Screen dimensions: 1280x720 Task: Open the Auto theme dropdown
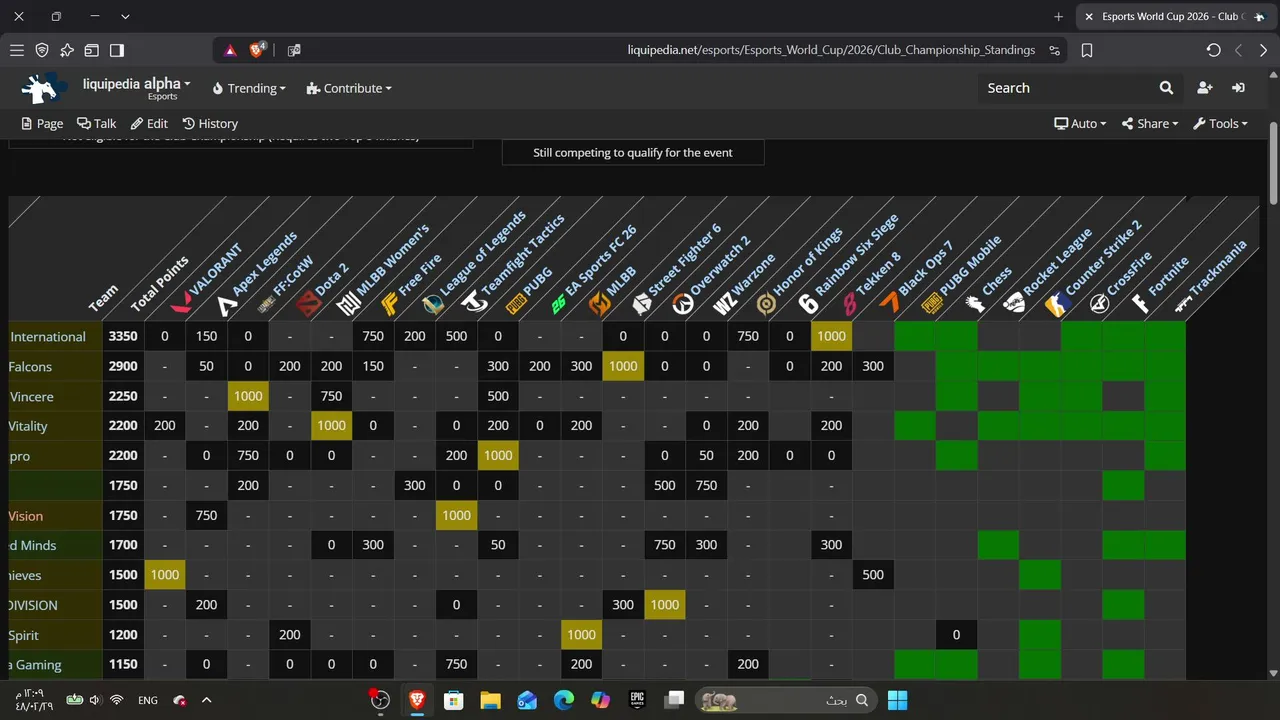point(1080,123)
